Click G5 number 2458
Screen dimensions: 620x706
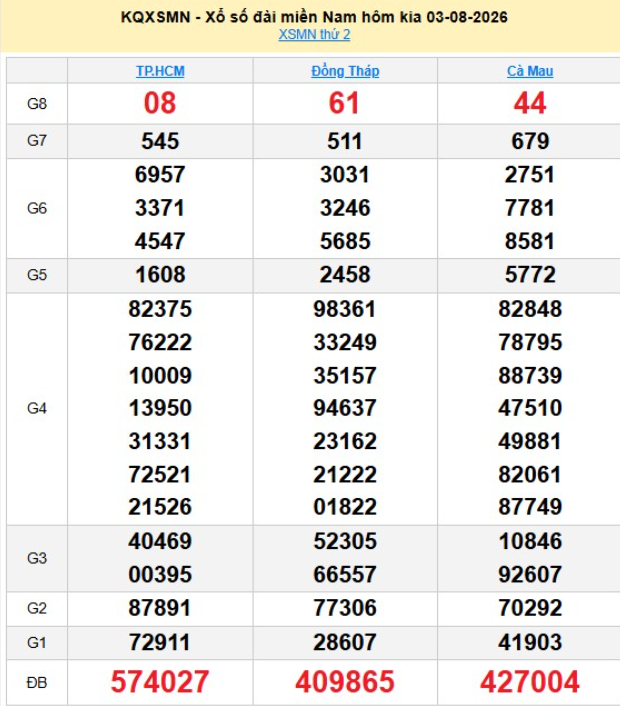345,275
